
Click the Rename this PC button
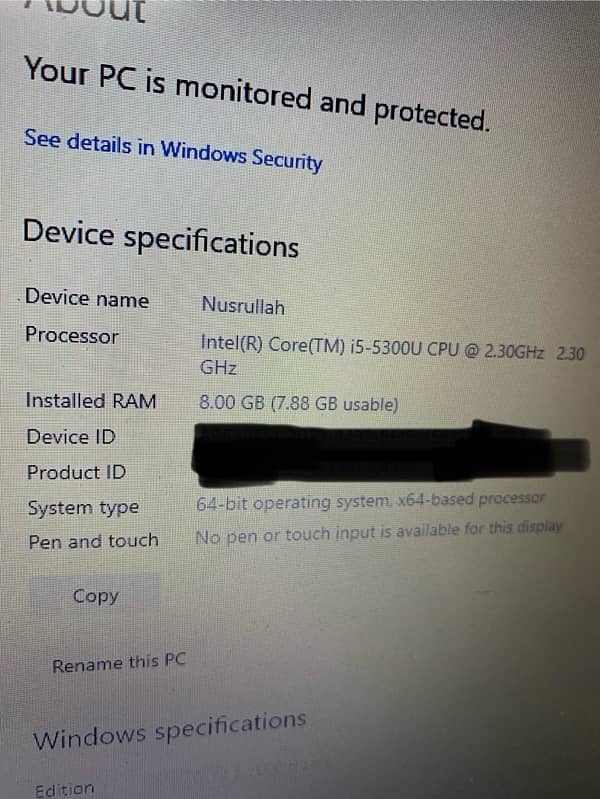click(x=119, y=663)
